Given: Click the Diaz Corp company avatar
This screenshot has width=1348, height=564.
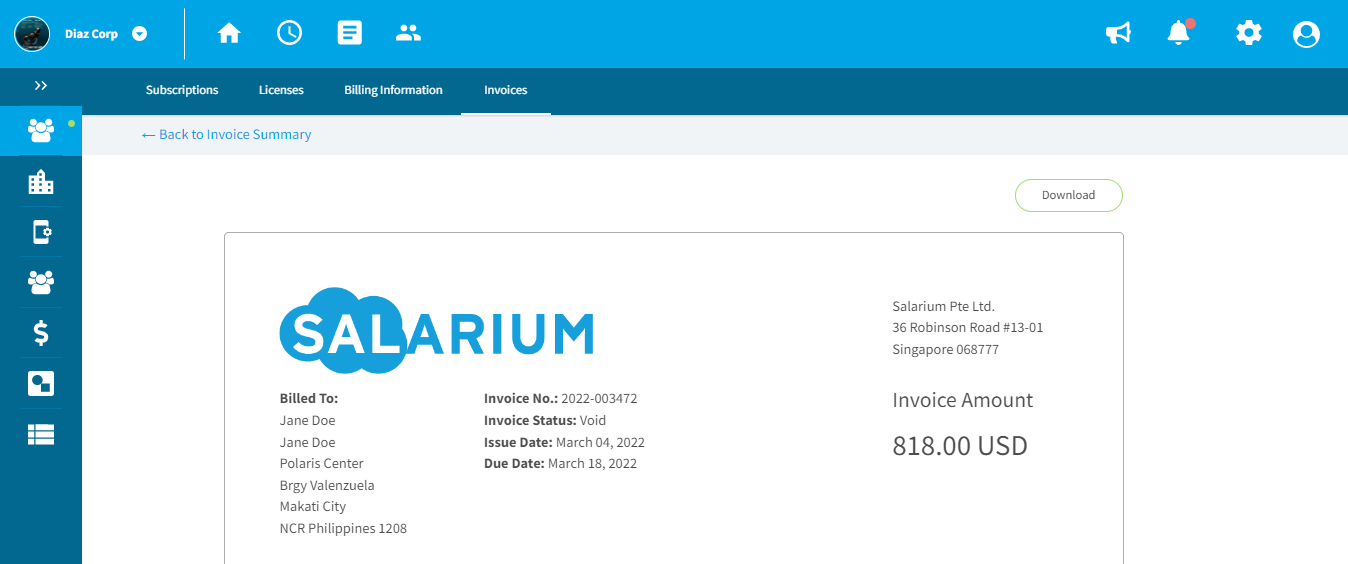Looking at the screenshot, I should click(x=32, y=34).
